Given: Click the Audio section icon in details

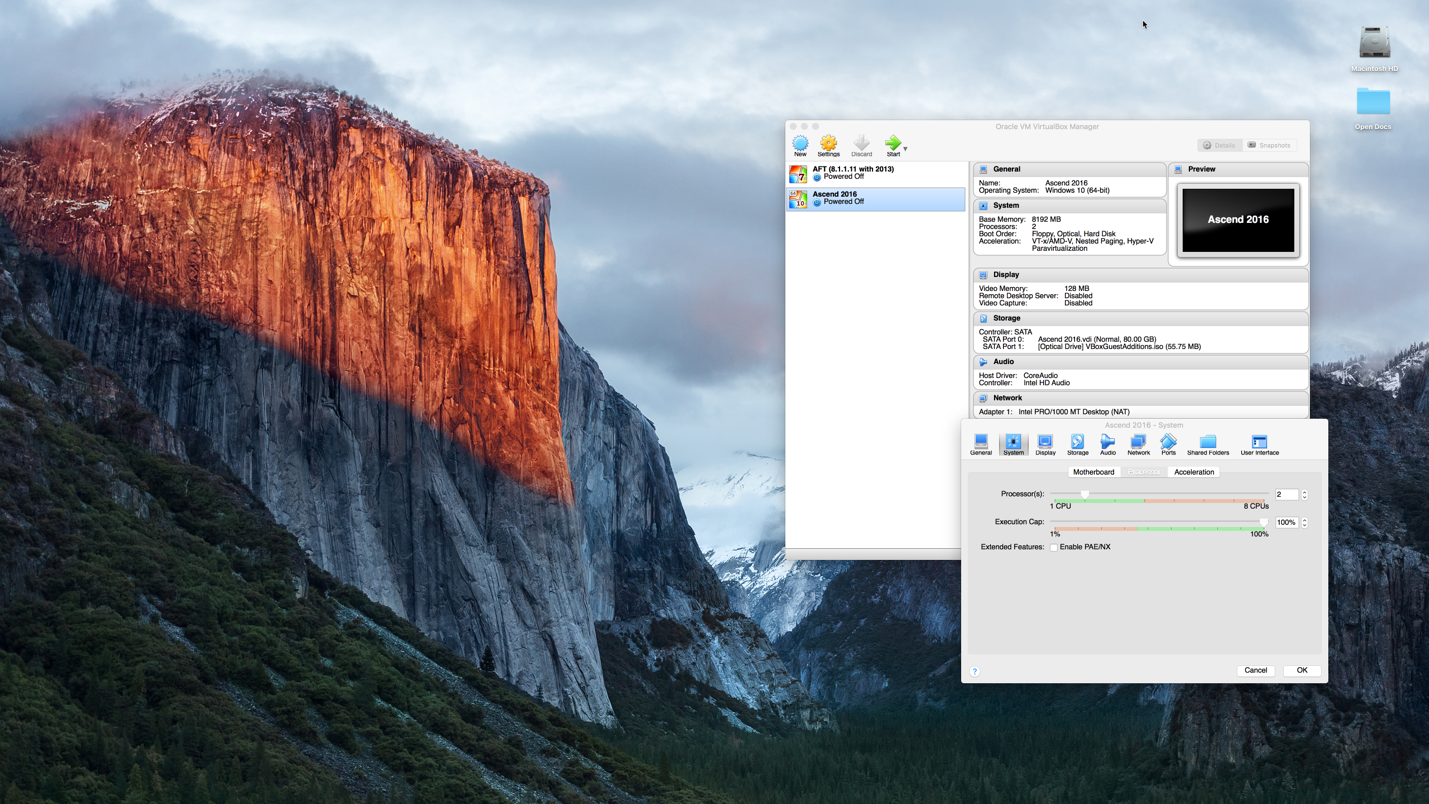Looking at the screenshot, I should pos(983,362).
